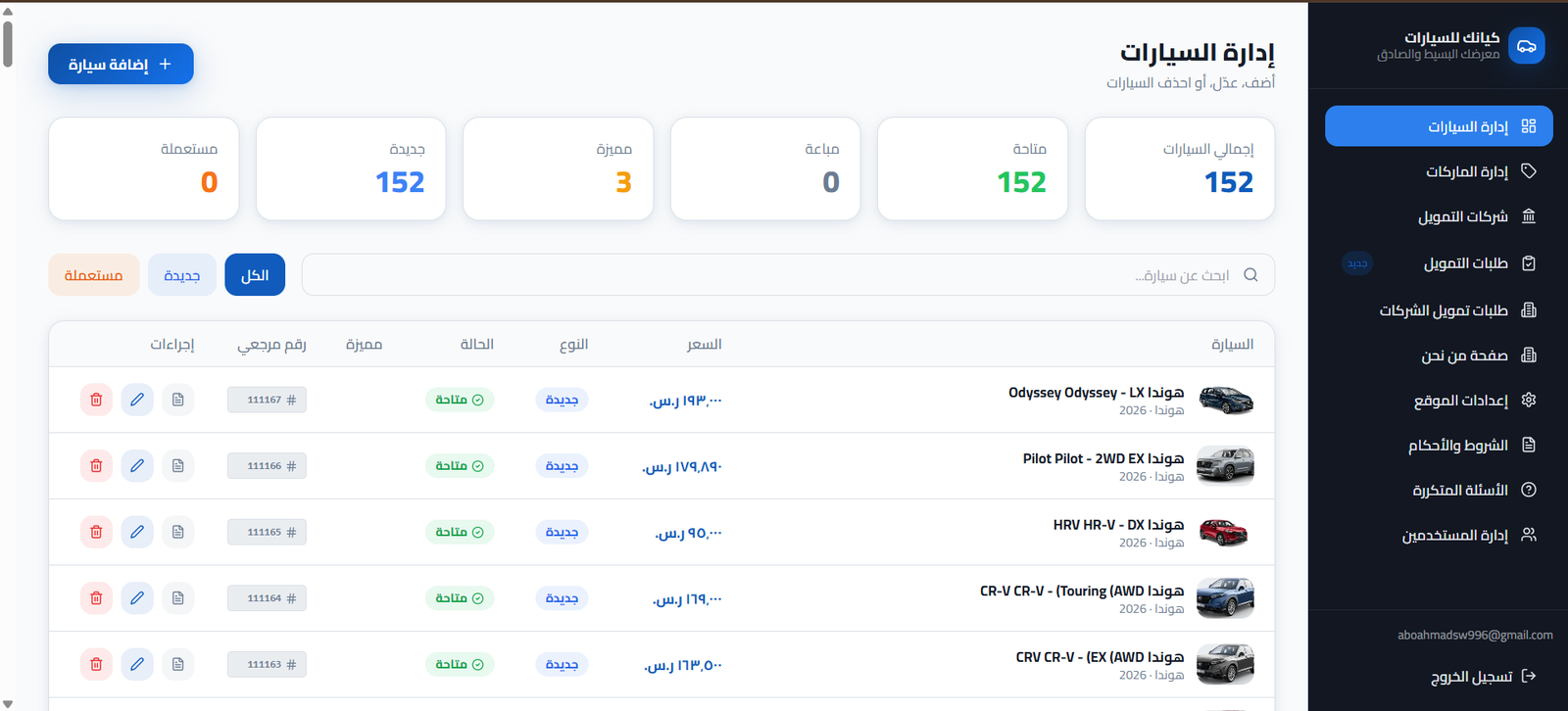Delete the Pilot 2WD EX car

(x=96, y=466)
